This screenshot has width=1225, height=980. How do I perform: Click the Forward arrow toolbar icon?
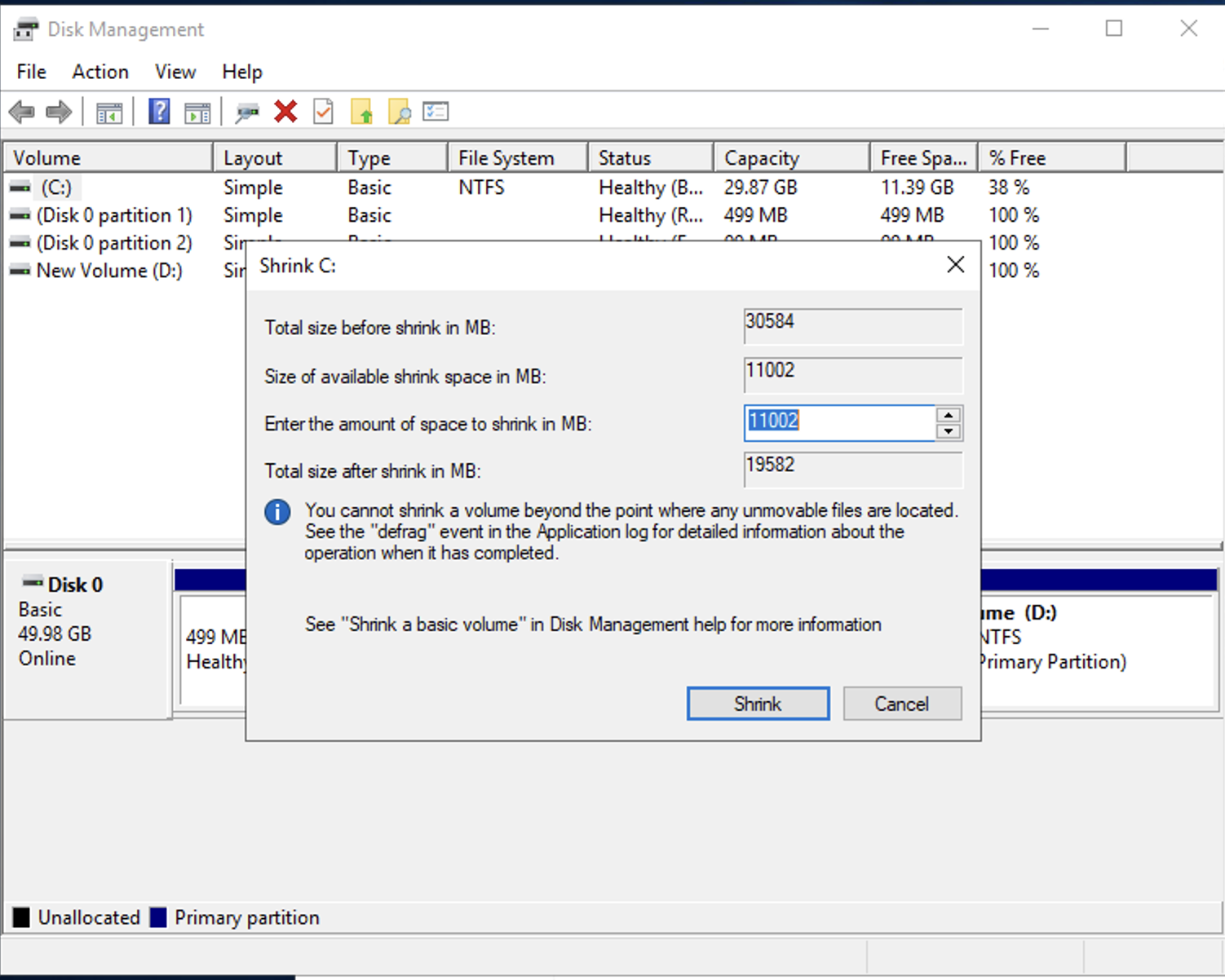pos(59,112)
